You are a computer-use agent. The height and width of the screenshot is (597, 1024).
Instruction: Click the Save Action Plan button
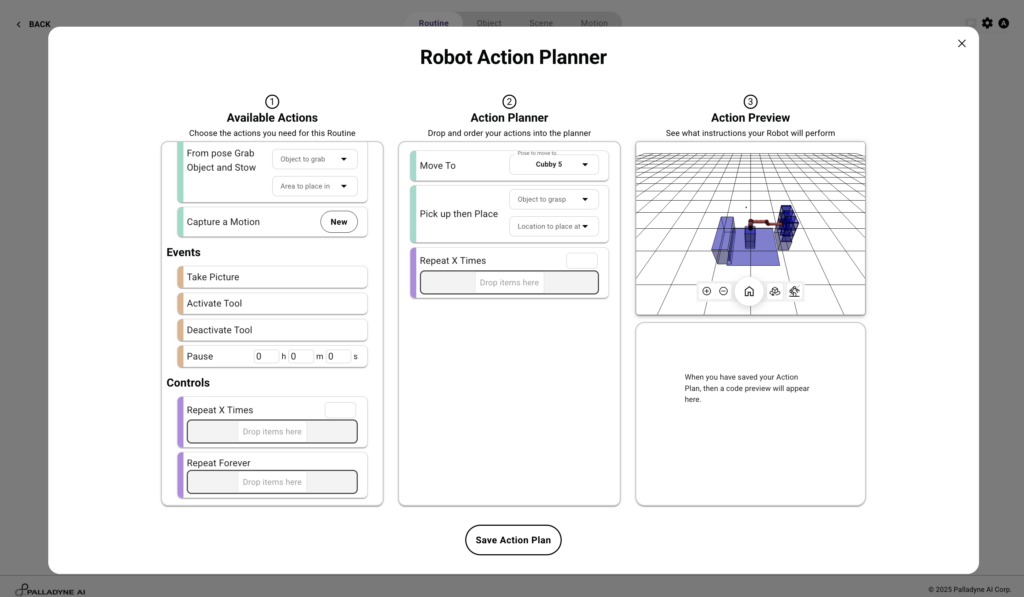coord(513,540)
